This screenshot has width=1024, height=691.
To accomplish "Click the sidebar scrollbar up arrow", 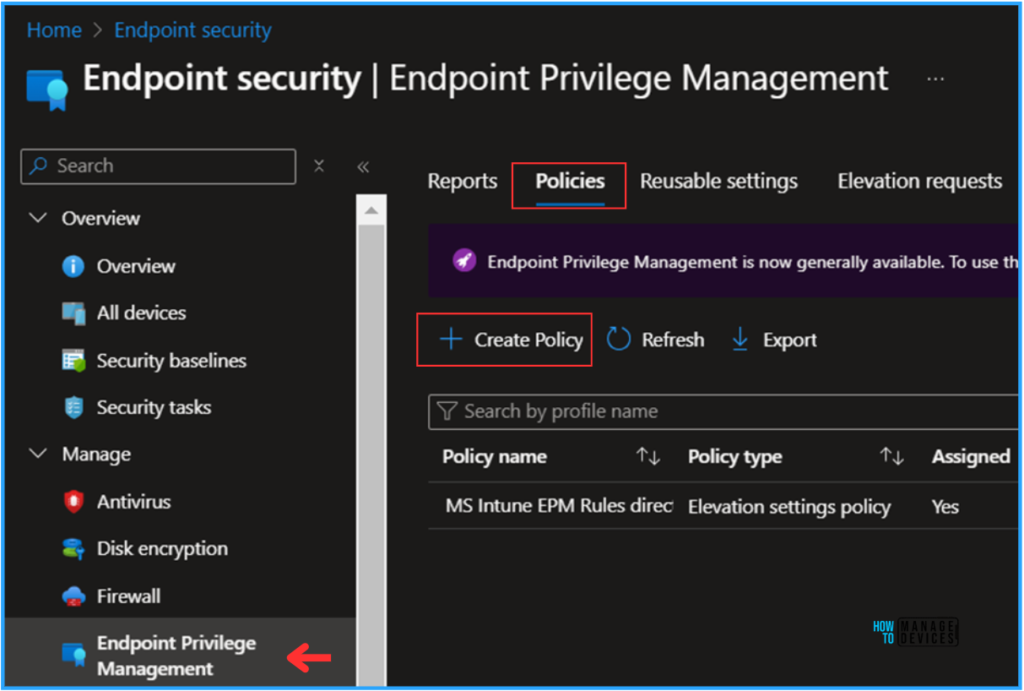I will click(371, 210).
